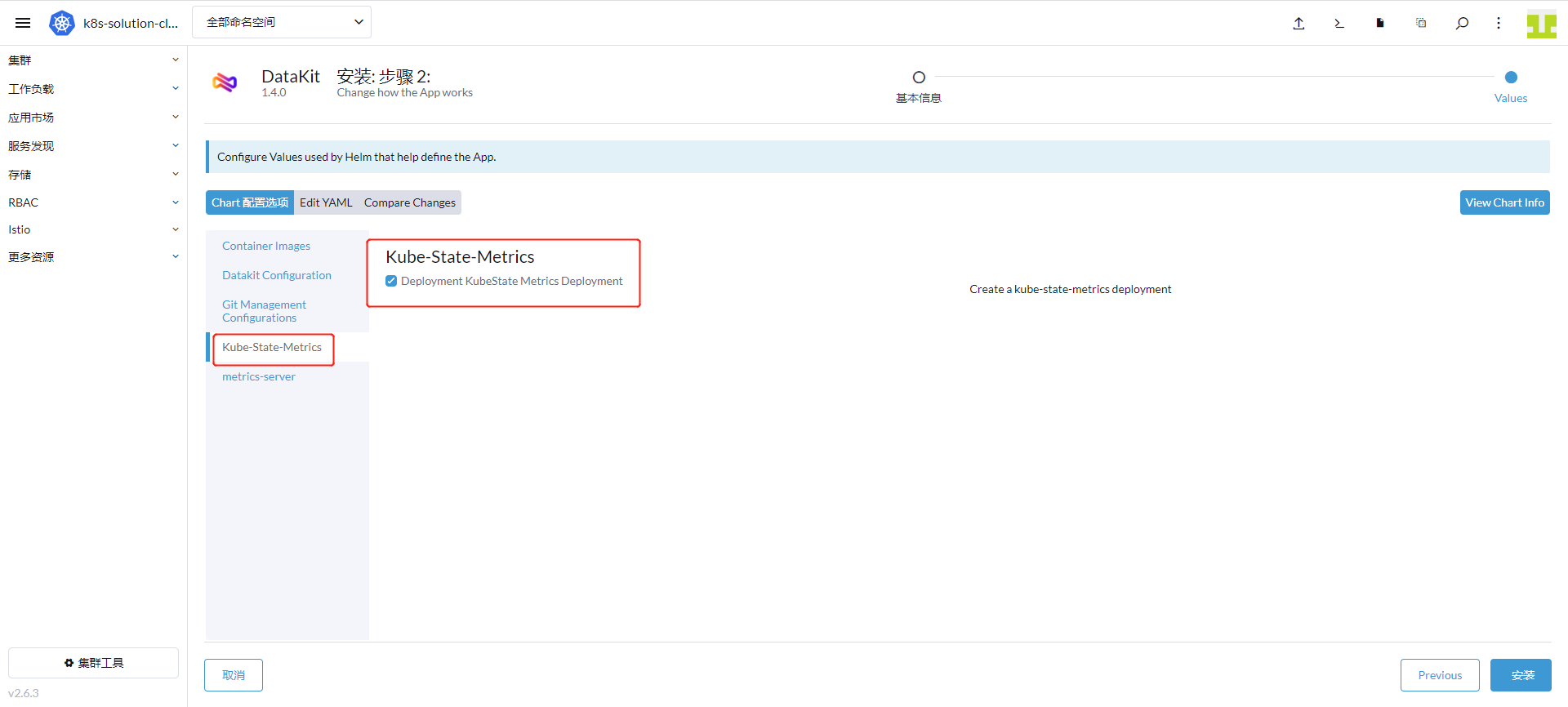Click the View Chart Info button
Screen dimensions: 1568x707
click(x=1504, y=202)
